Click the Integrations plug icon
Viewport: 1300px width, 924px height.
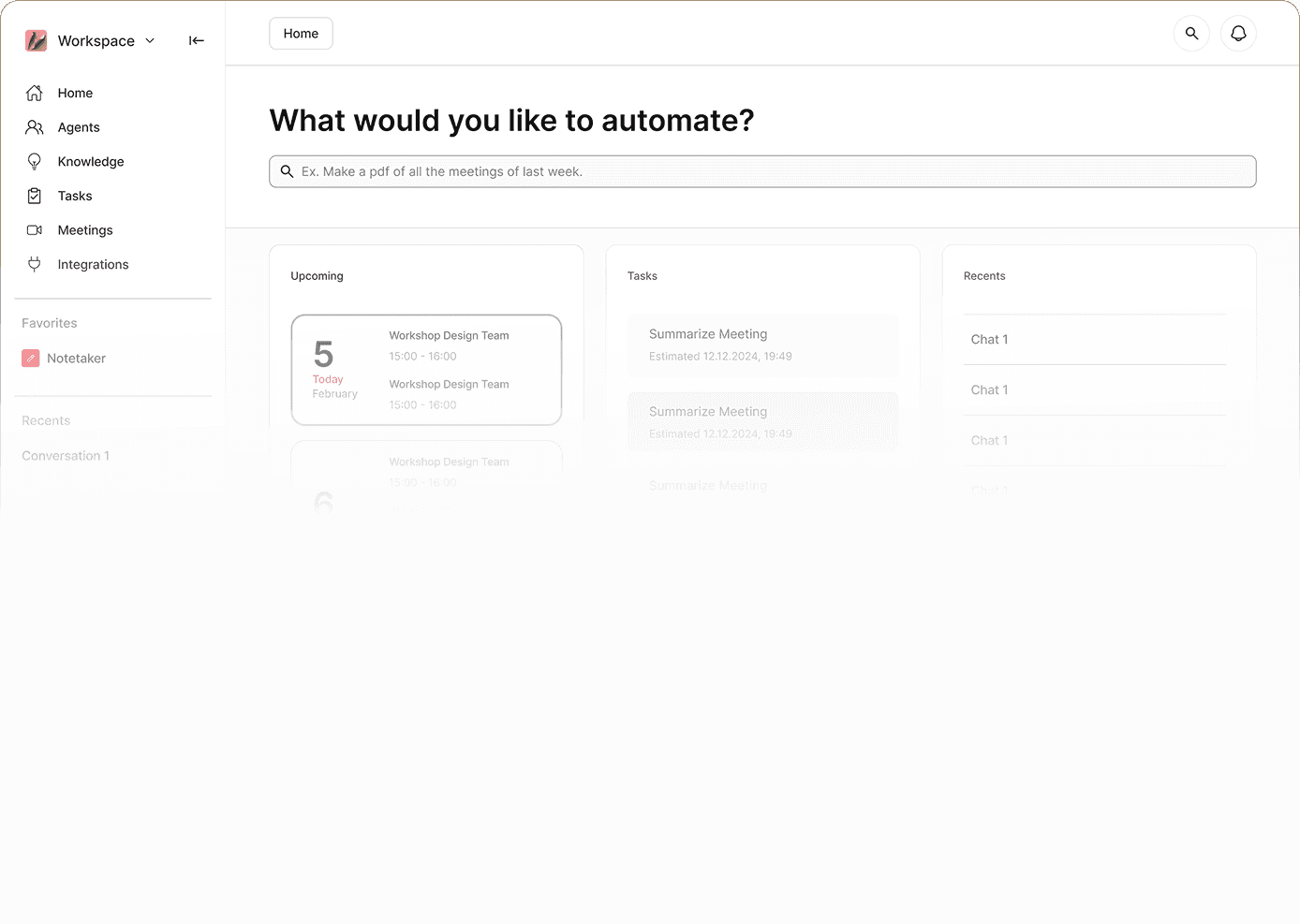tap(35, 264)
